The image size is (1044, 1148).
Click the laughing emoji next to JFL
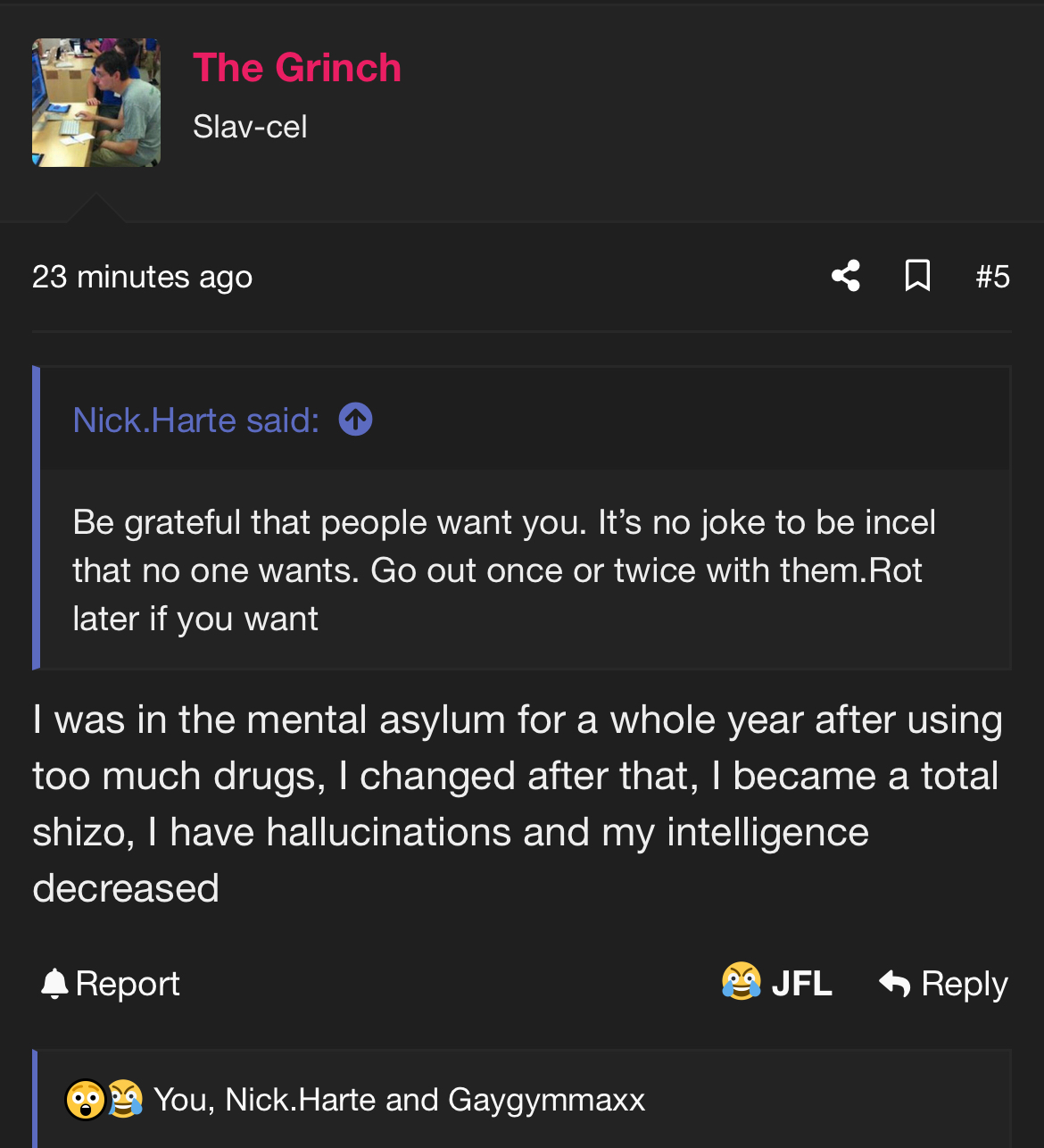(742, 981)
